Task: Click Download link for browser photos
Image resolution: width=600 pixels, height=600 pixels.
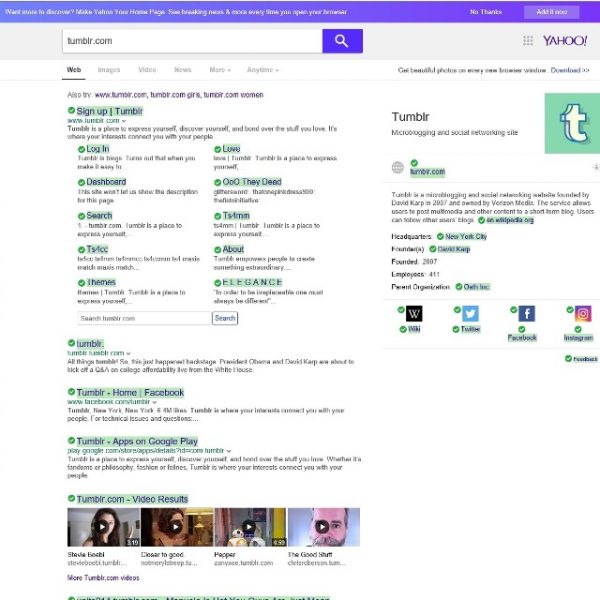Action: tap(569, 70)
